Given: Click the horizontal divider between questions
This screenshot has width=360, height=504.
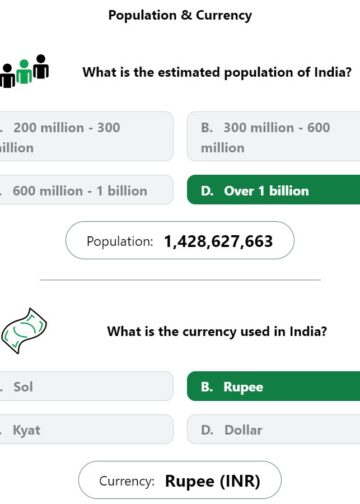Looking at the screenshot, I should [x=180, y=280].
